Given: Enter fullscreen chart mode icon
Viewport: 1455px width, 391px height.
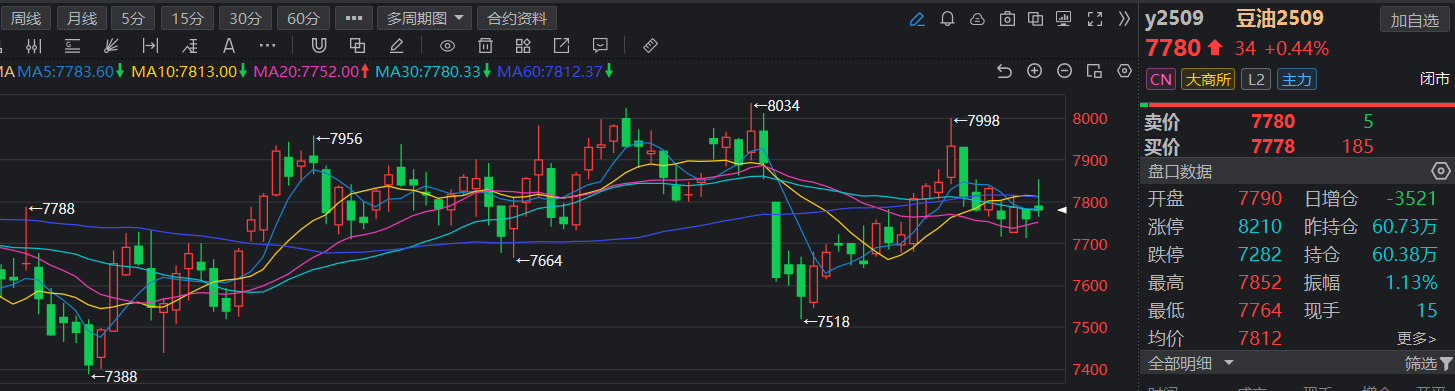Looking at the screenshot, I should pyautogui.click(x=1094, y=18).
